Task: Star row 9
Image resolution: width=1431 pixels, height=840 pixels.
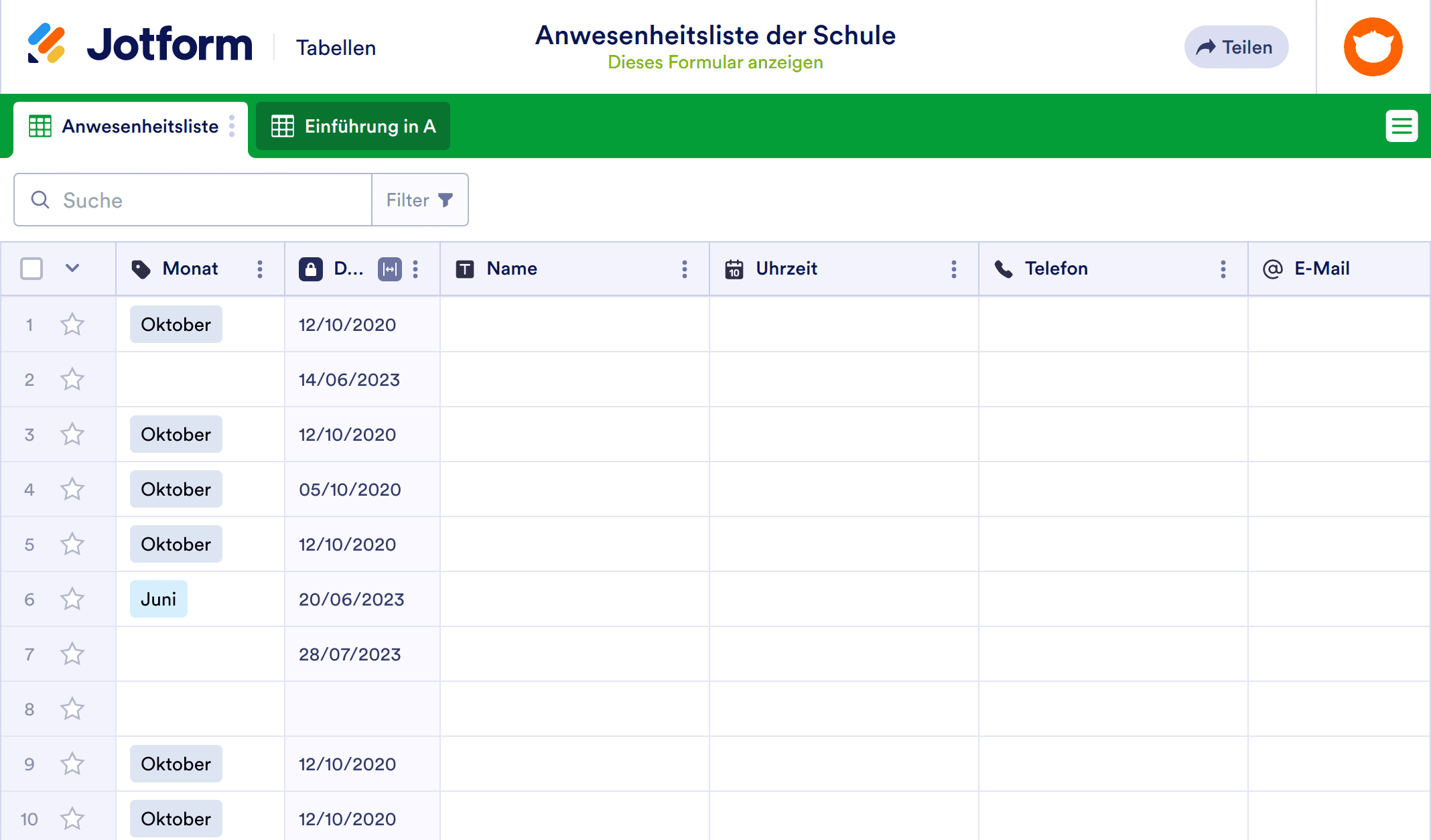Action: pyautogui.click(x=72, y=764)
